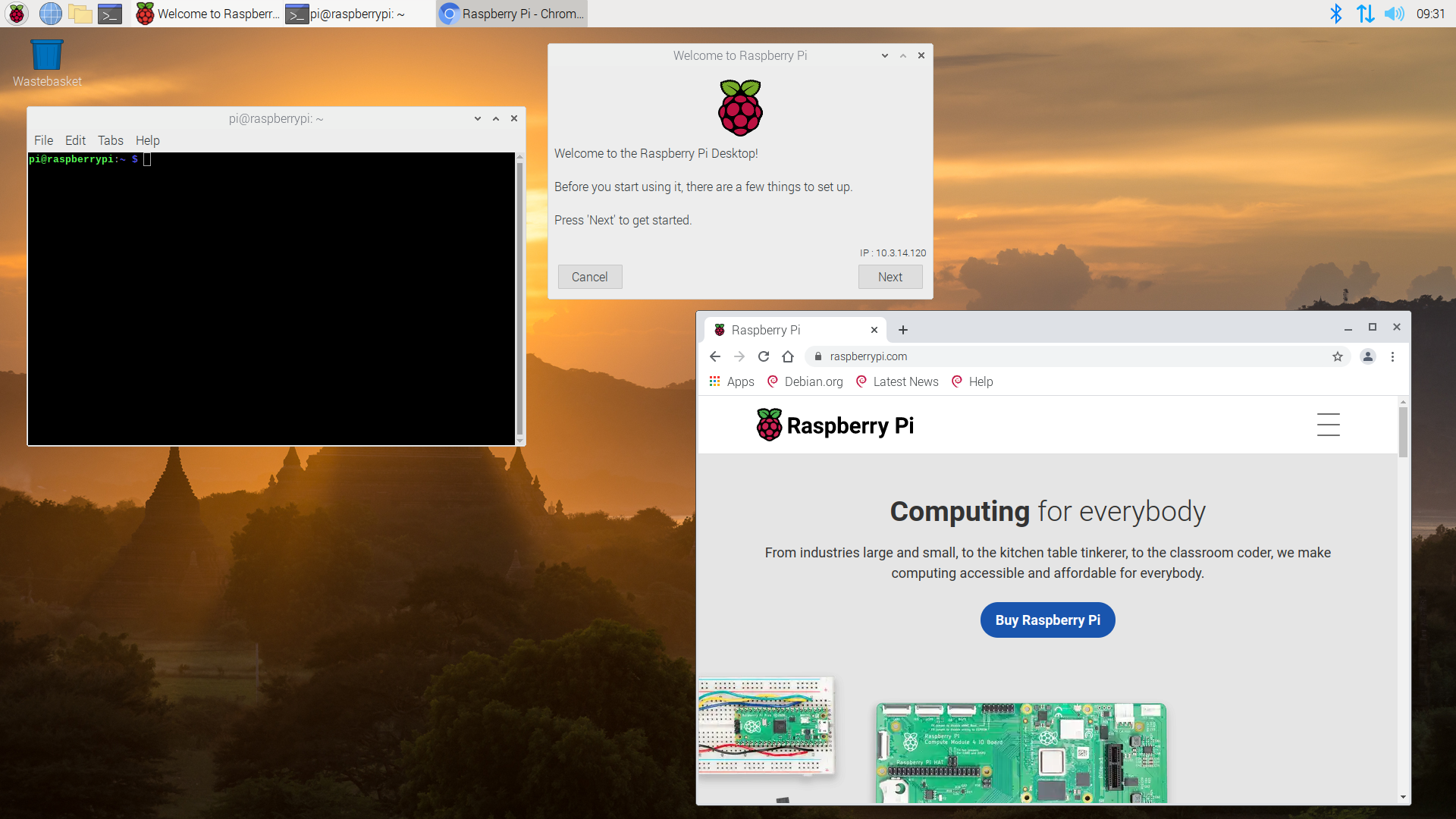This screenshot has width=1456, height=819.
Task: Click the volume/speaker icon in taskbar
Action: click(1395, 13)
